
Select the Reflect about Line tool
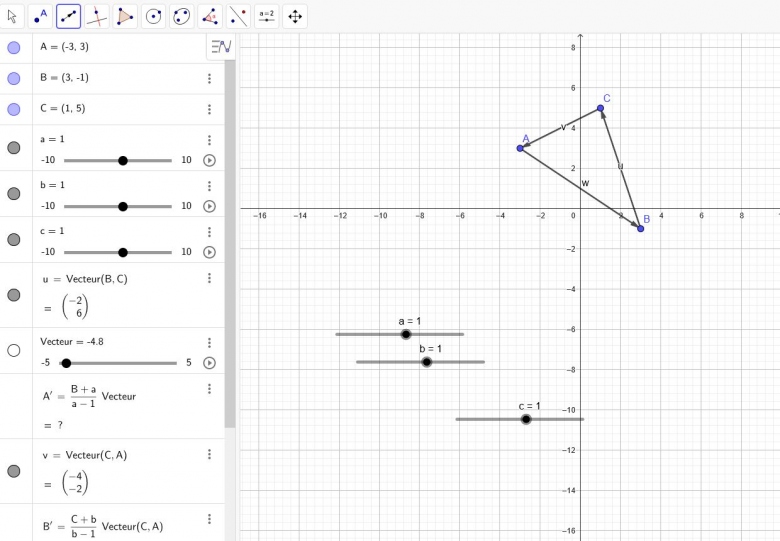pyautogui.click(x=238, y=16)
